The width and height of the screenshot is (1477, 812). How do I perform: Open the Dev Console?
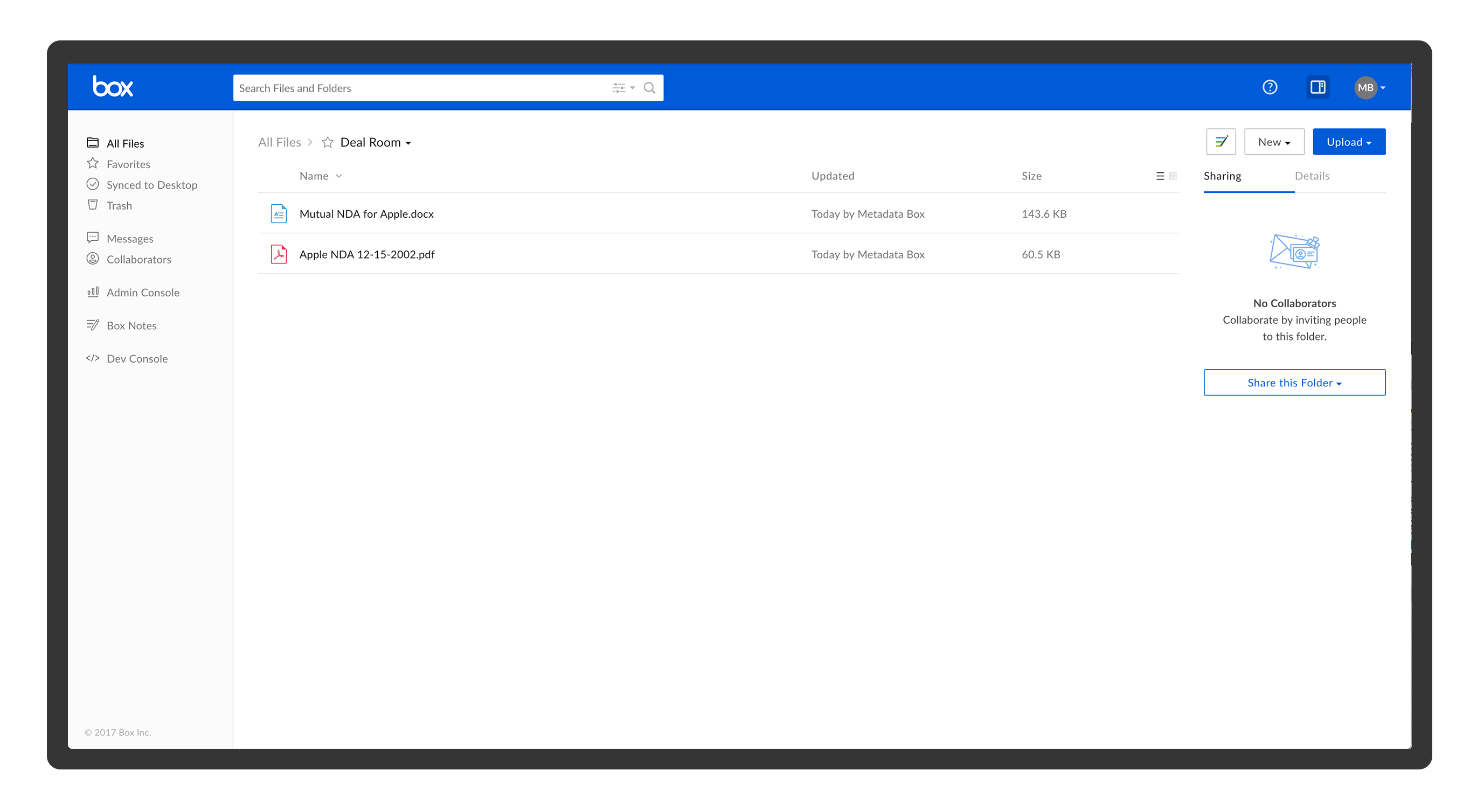[x=136, y=358]
